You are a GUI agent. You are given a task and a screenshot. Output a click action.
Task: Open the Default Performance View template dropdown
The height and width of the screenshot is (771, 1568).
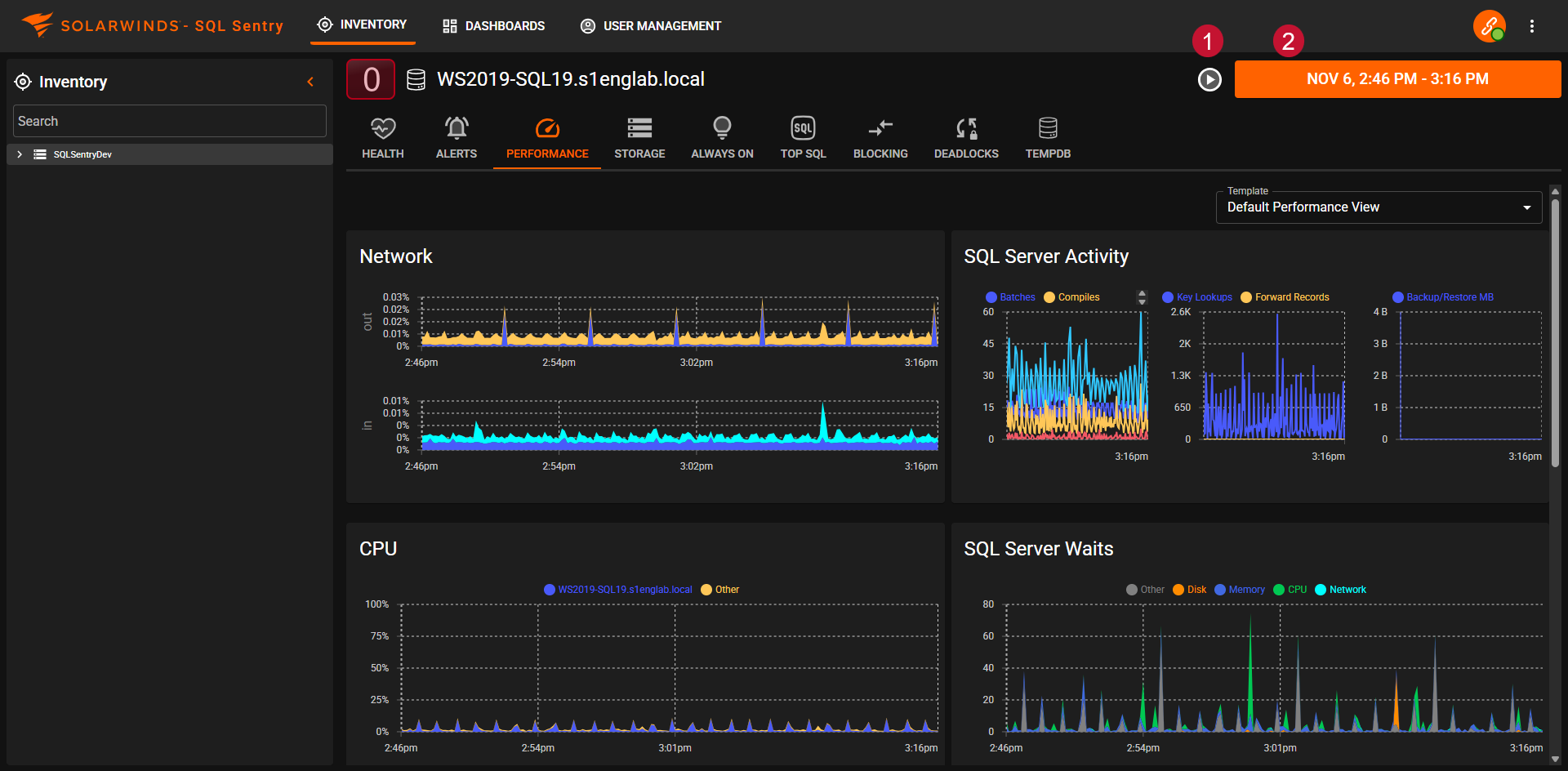1379,207
